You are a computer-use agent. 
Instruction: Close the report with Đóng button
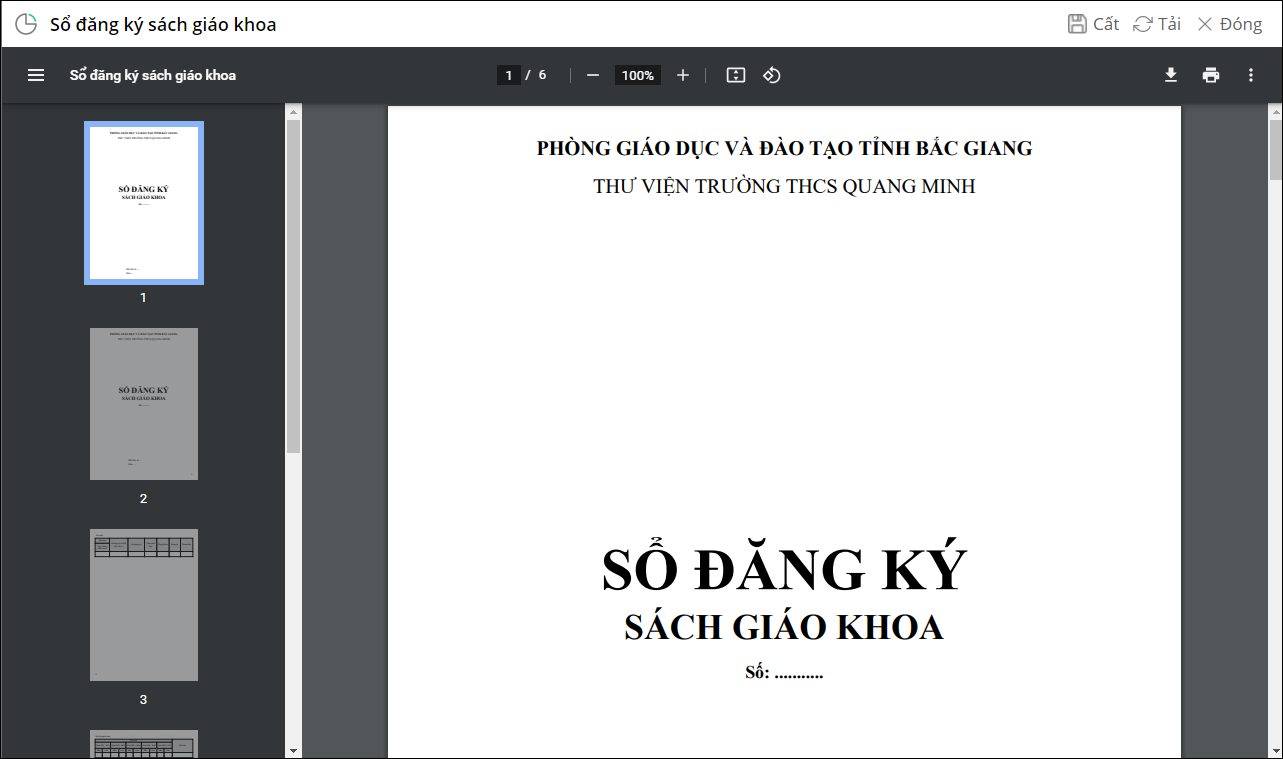coord(1230,24)
